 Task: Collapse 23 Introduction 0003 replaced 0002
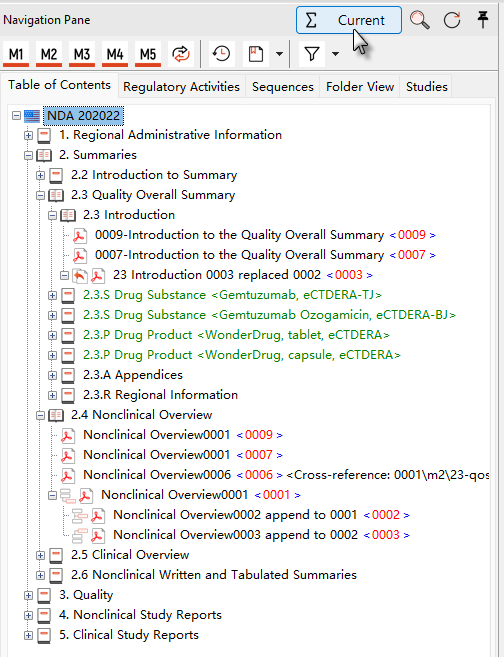click(x=64, y=275)
